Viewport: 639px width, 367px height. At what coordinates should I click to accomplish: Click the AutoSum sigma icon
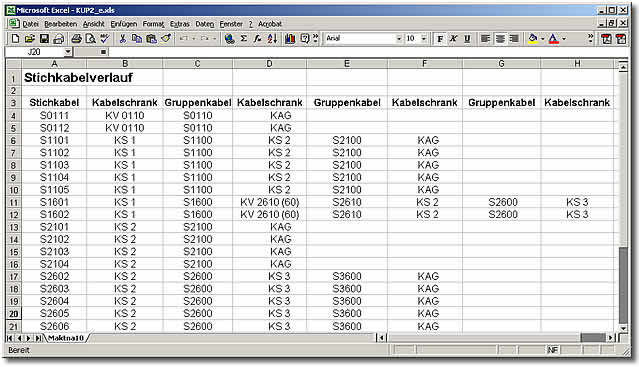pos(244,39)
